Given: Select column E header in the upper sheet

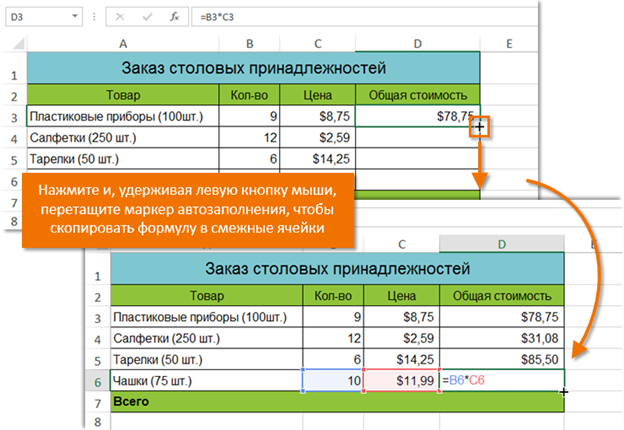Looking at the screenshot, I should pyautogui.click(x=509, y=43).
